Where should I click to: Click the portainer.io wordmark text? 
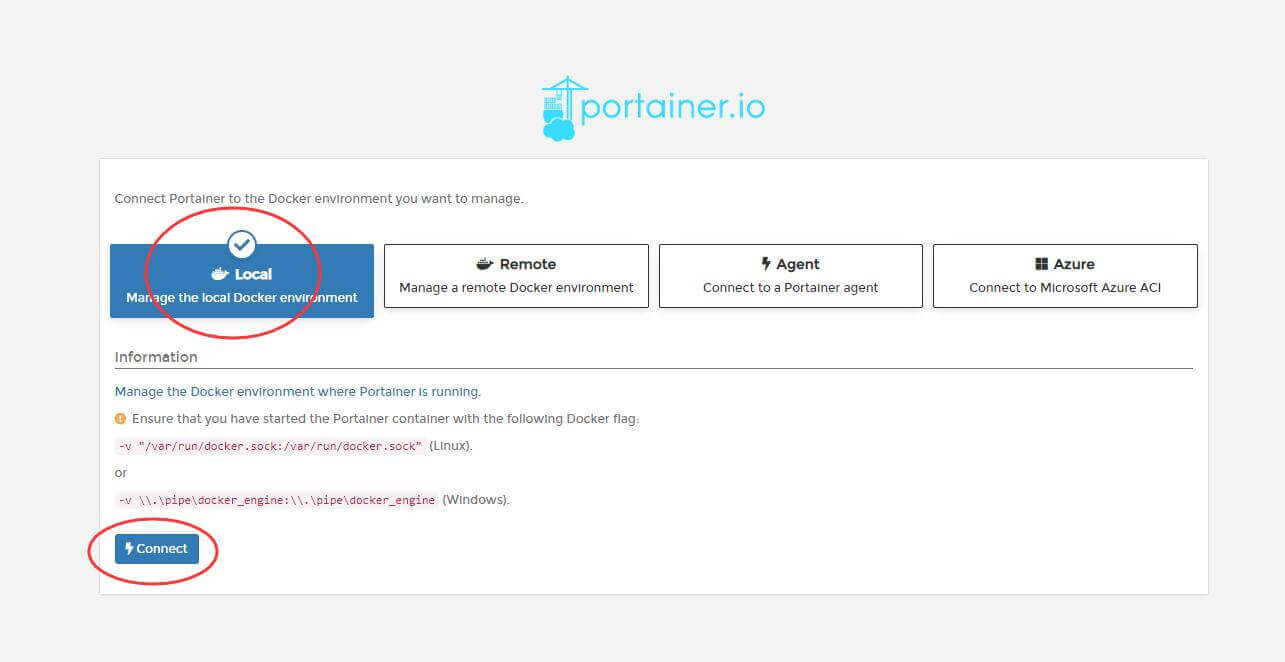click(672, 106)
